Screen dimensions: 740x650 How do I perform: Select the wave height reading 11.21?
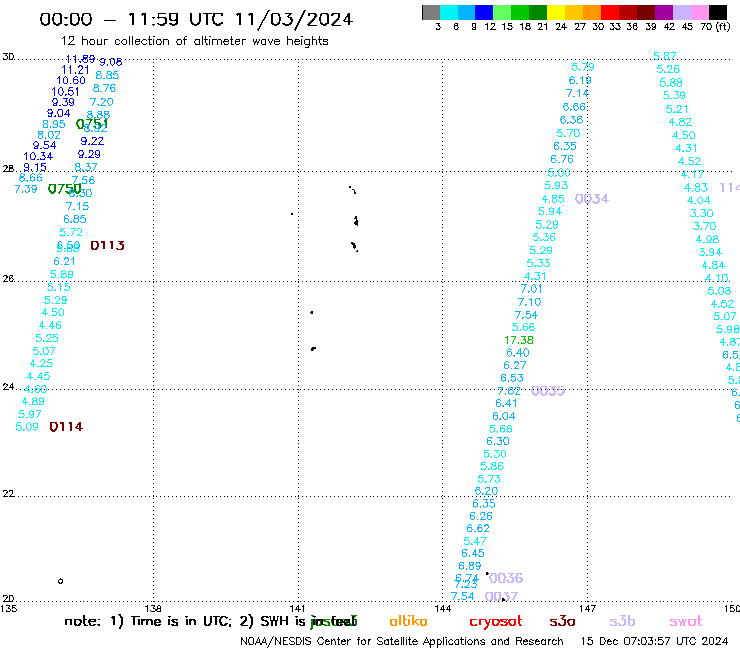pyautogui.click(x=75, y=69)
